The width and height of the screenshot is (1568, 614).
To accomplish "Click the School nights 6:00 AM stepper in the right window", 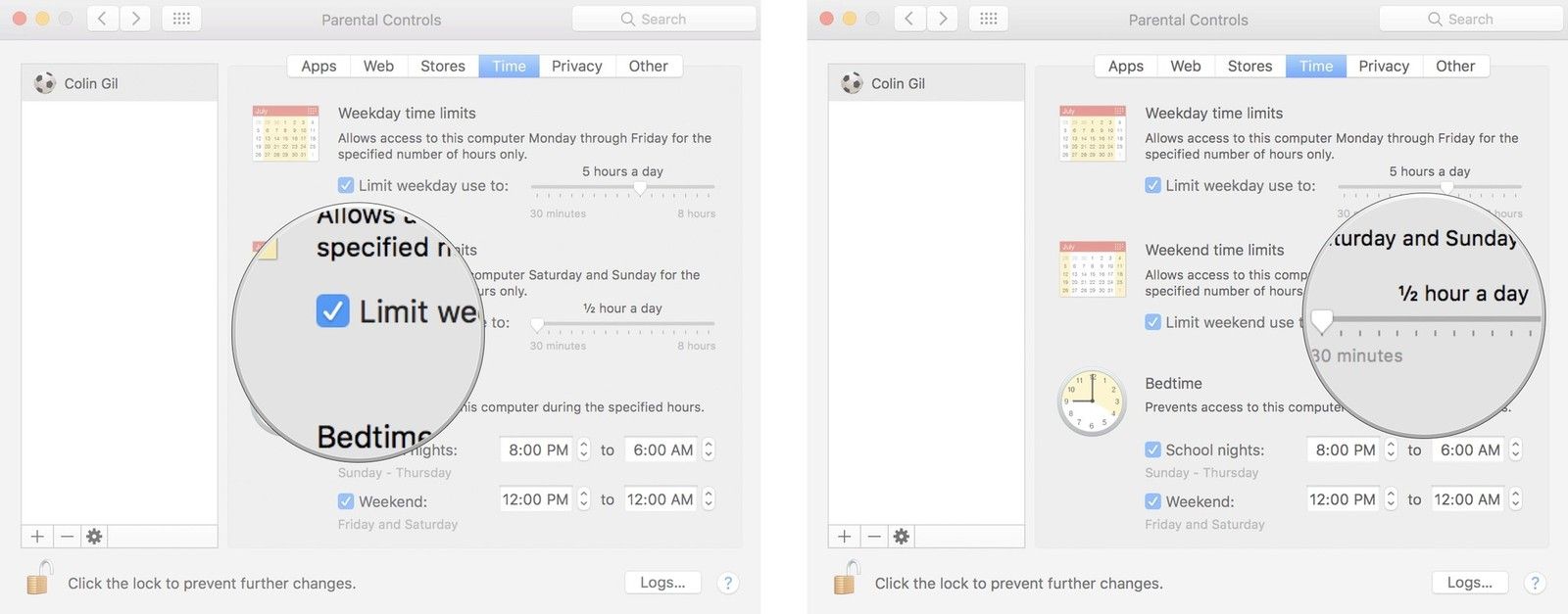I will click(1515, 449).
